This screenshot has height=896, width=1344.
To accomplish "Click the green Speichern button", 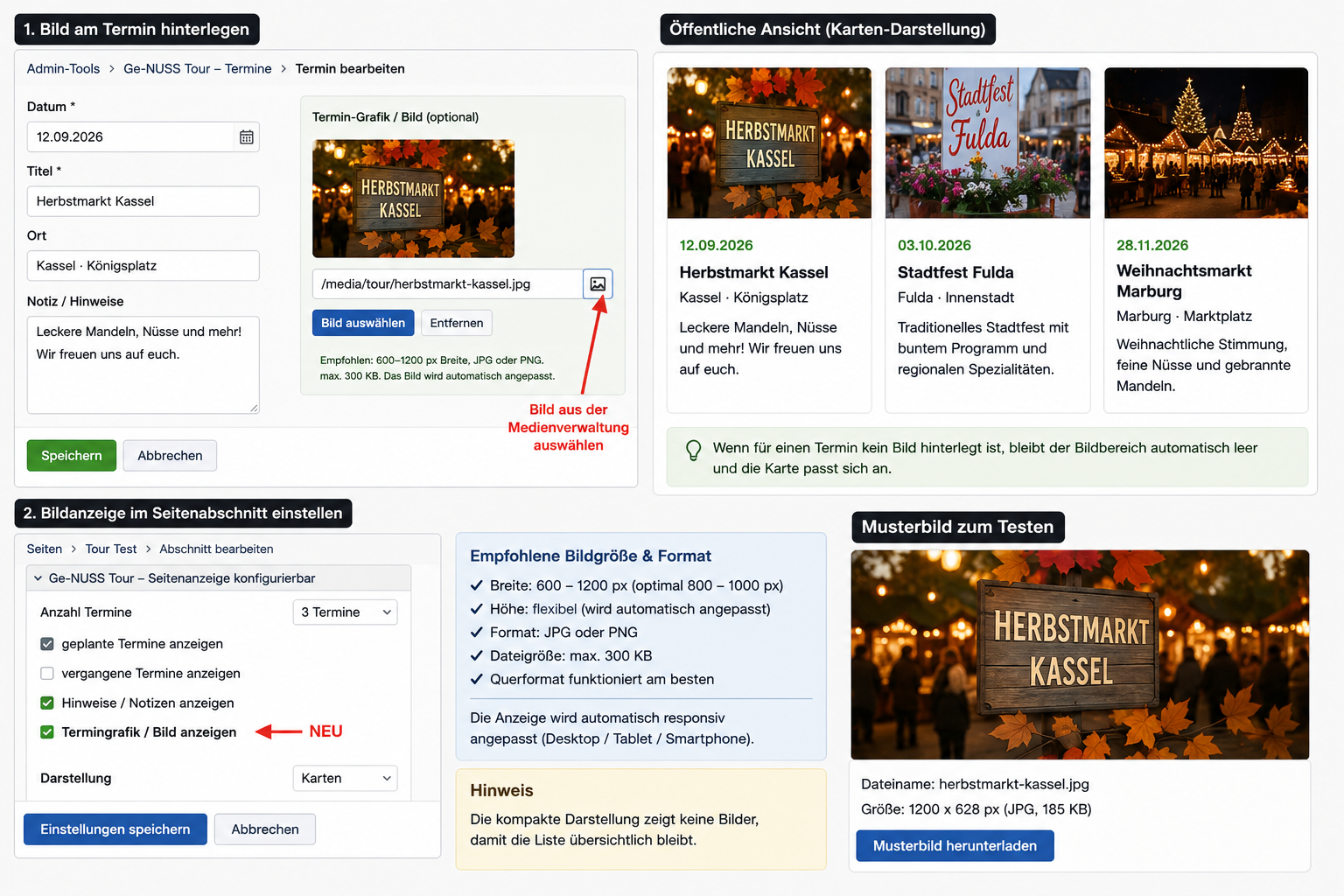I will point(72,456).
